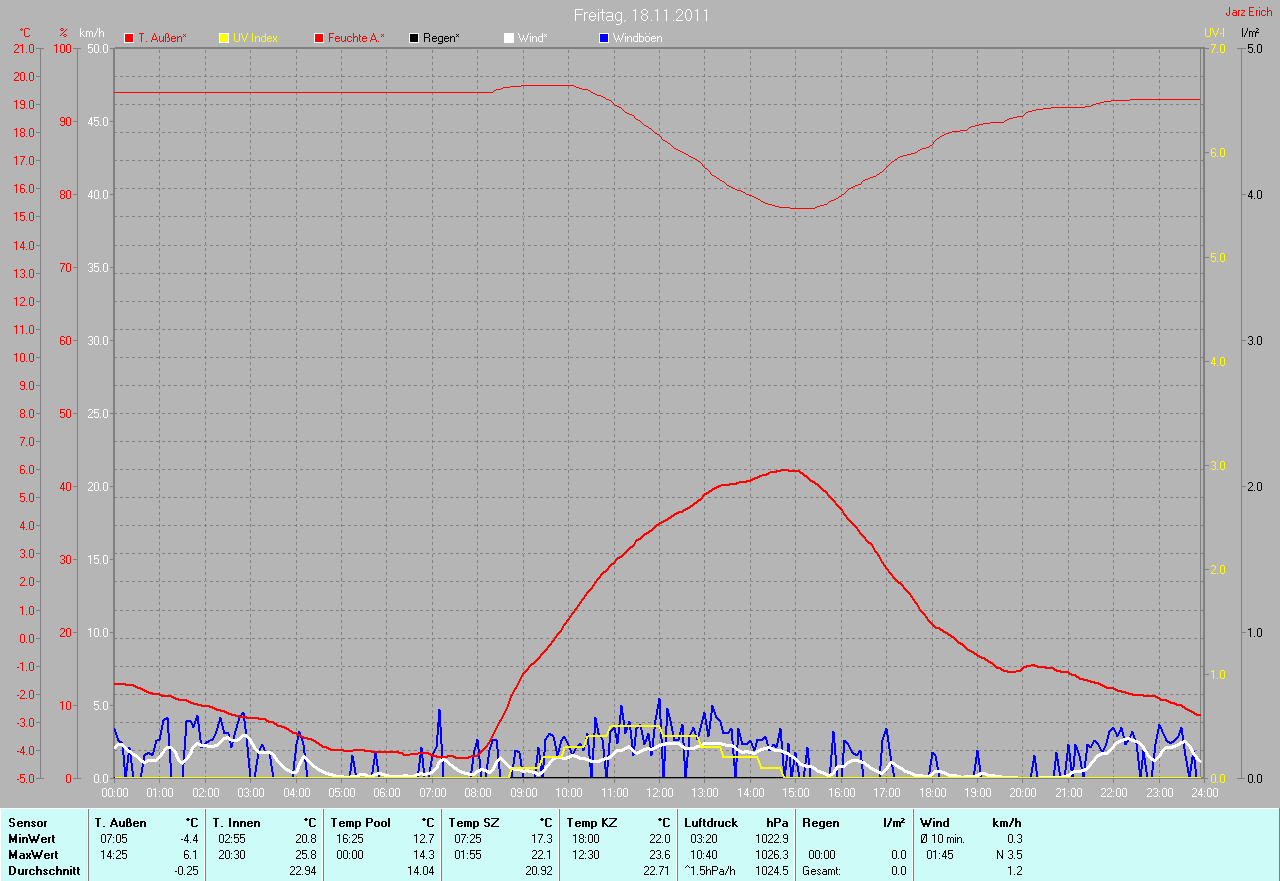Select the 'Regen*' legend label

pos(441,38)
